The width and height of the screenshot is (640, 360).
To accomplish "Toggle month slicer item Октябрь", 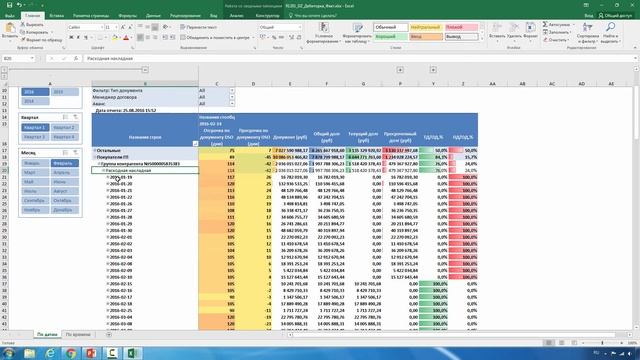I will [64, 200].
